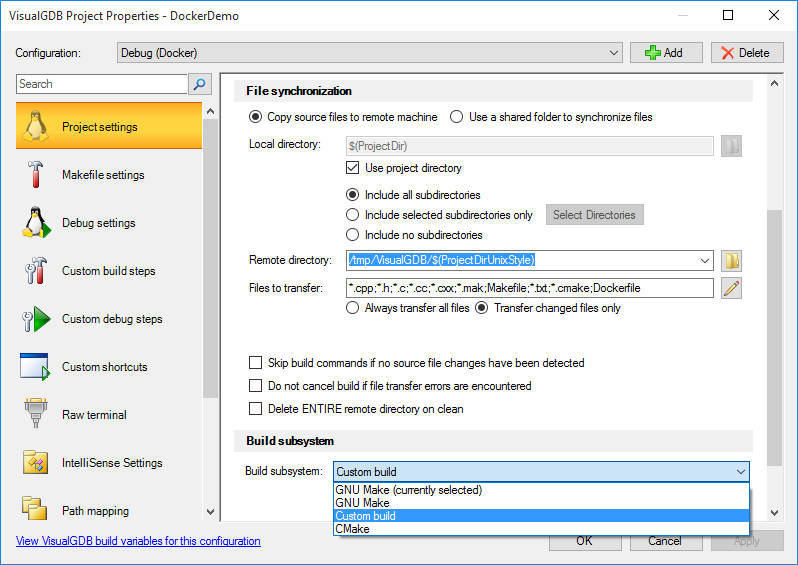Click the Add configuration button

[x=666, y=53]
